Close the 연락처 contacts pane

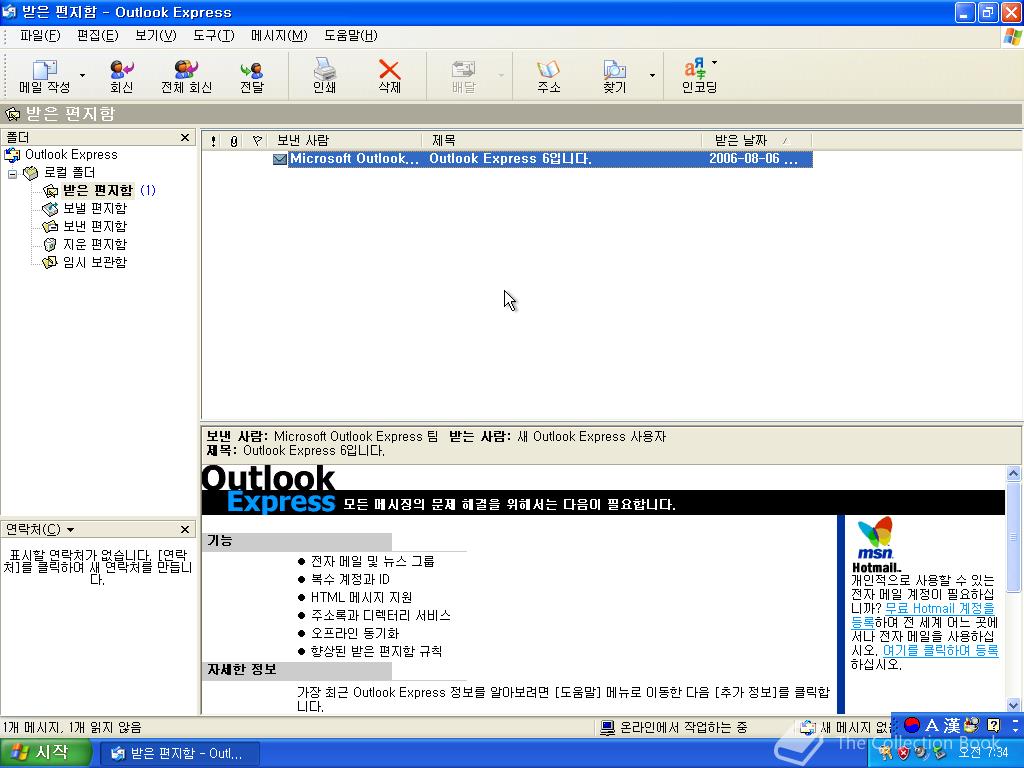[x=185, y=530]
